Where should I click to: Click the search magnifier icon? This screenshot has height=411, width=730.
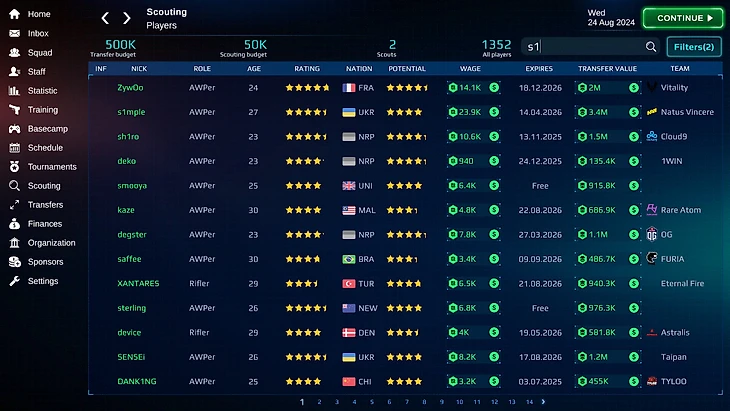point(651,47)
